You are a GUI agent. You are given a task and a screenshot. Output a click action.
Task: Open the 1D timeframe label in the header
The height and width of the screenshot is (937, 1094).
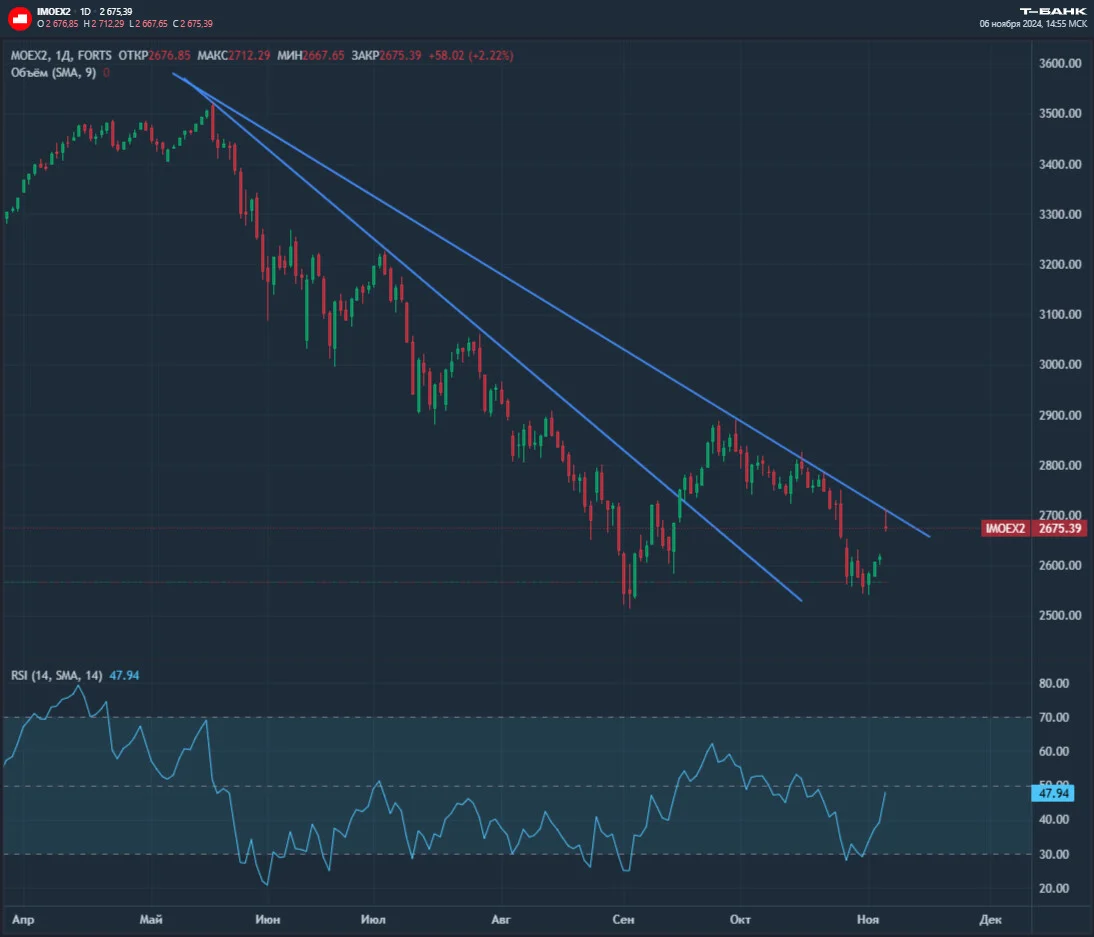(85, 11)
